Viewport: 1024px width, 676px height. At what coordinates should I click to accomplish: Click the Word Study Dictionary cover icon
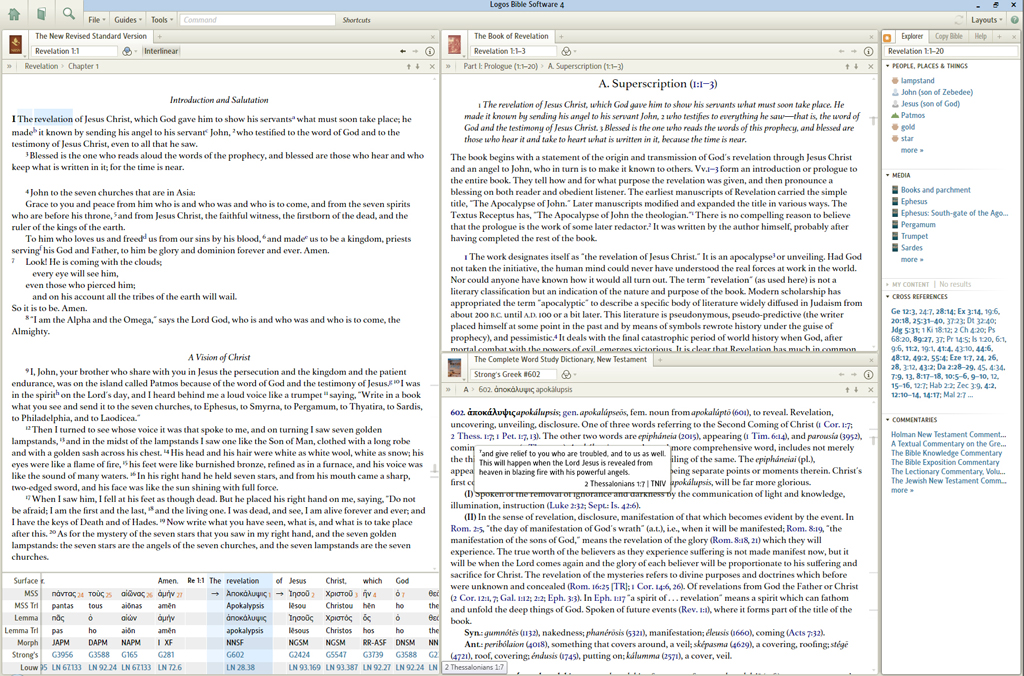(x=455, y=368)
